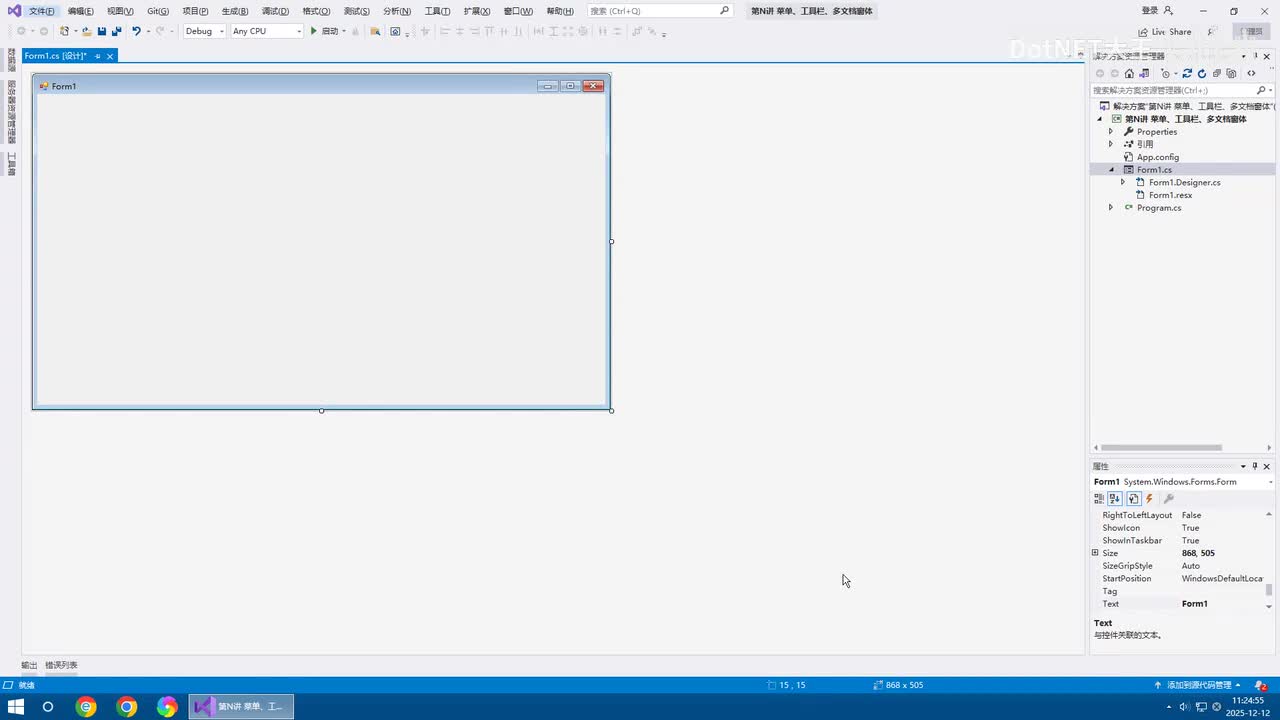Click the Solution Explorer search magnifier icon
Screen dimensions: 1280x720
pos(1261,90)
